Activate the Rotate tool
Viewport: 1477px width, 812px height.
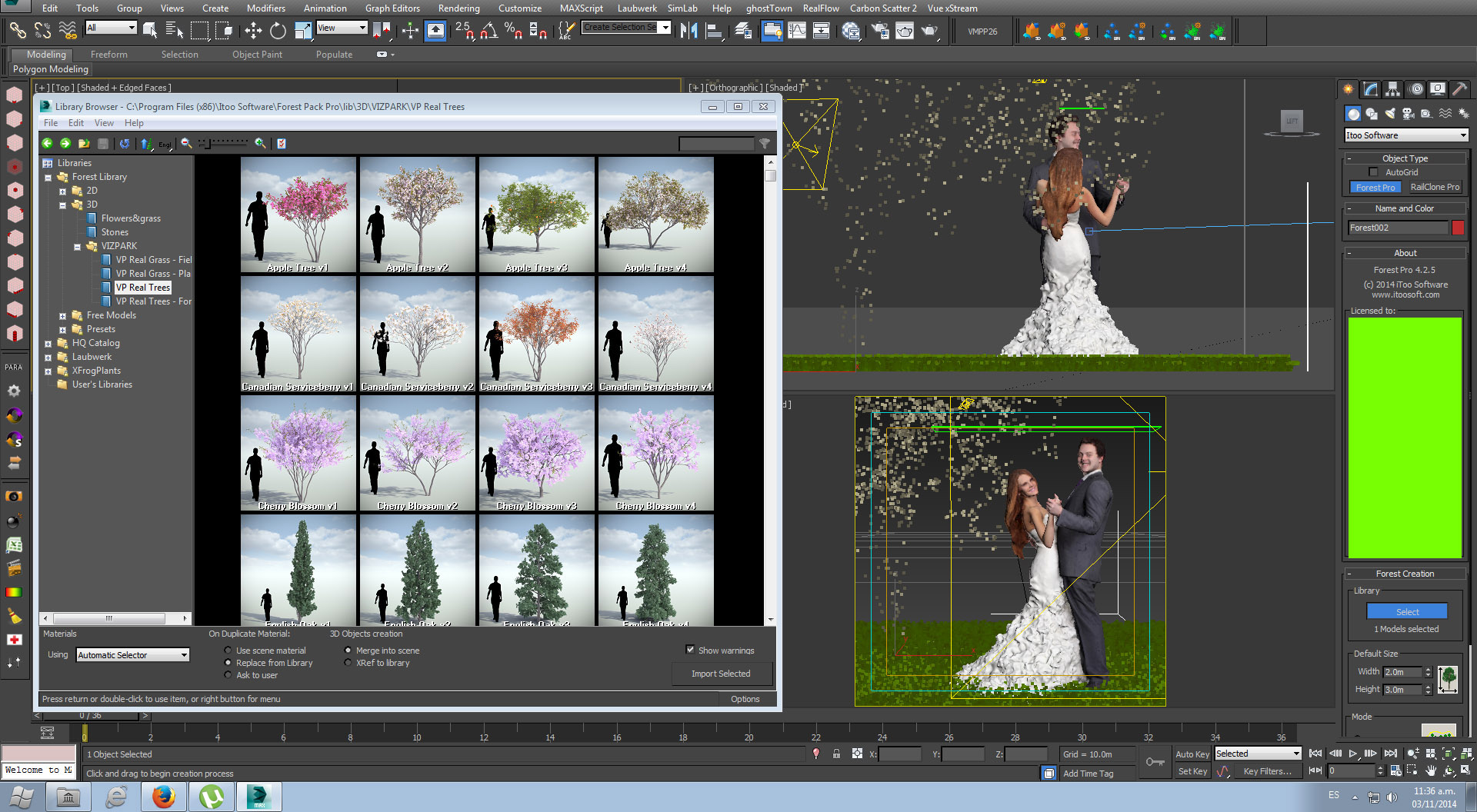pos(278,31)
